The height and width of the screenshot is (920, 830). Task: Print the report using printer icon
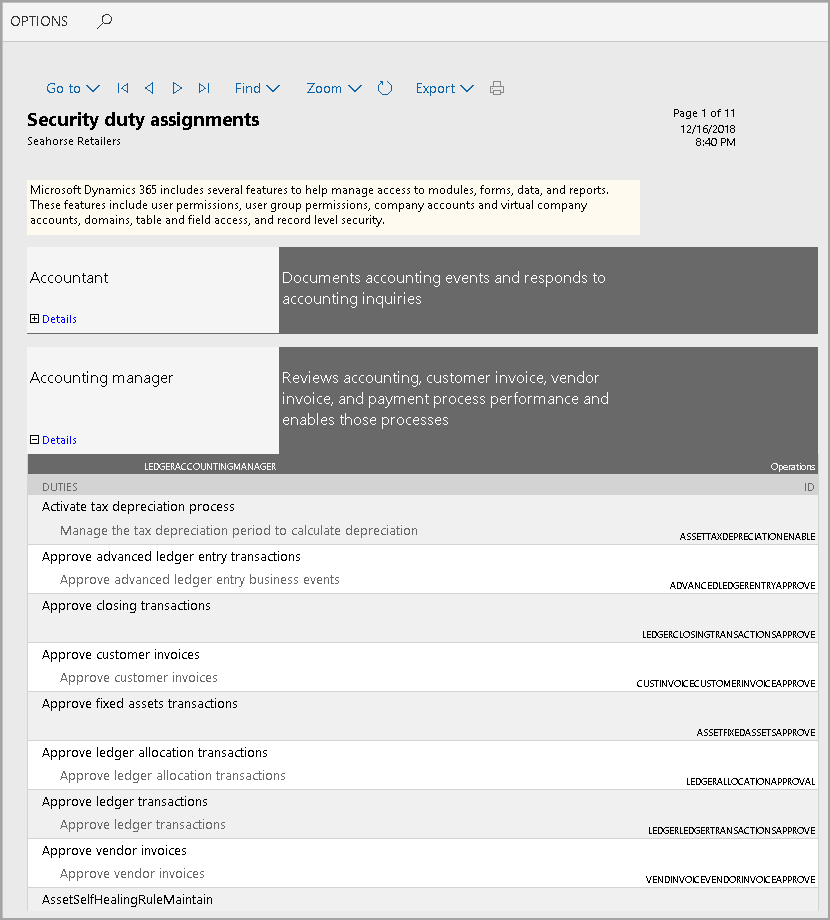click(497, 88)
